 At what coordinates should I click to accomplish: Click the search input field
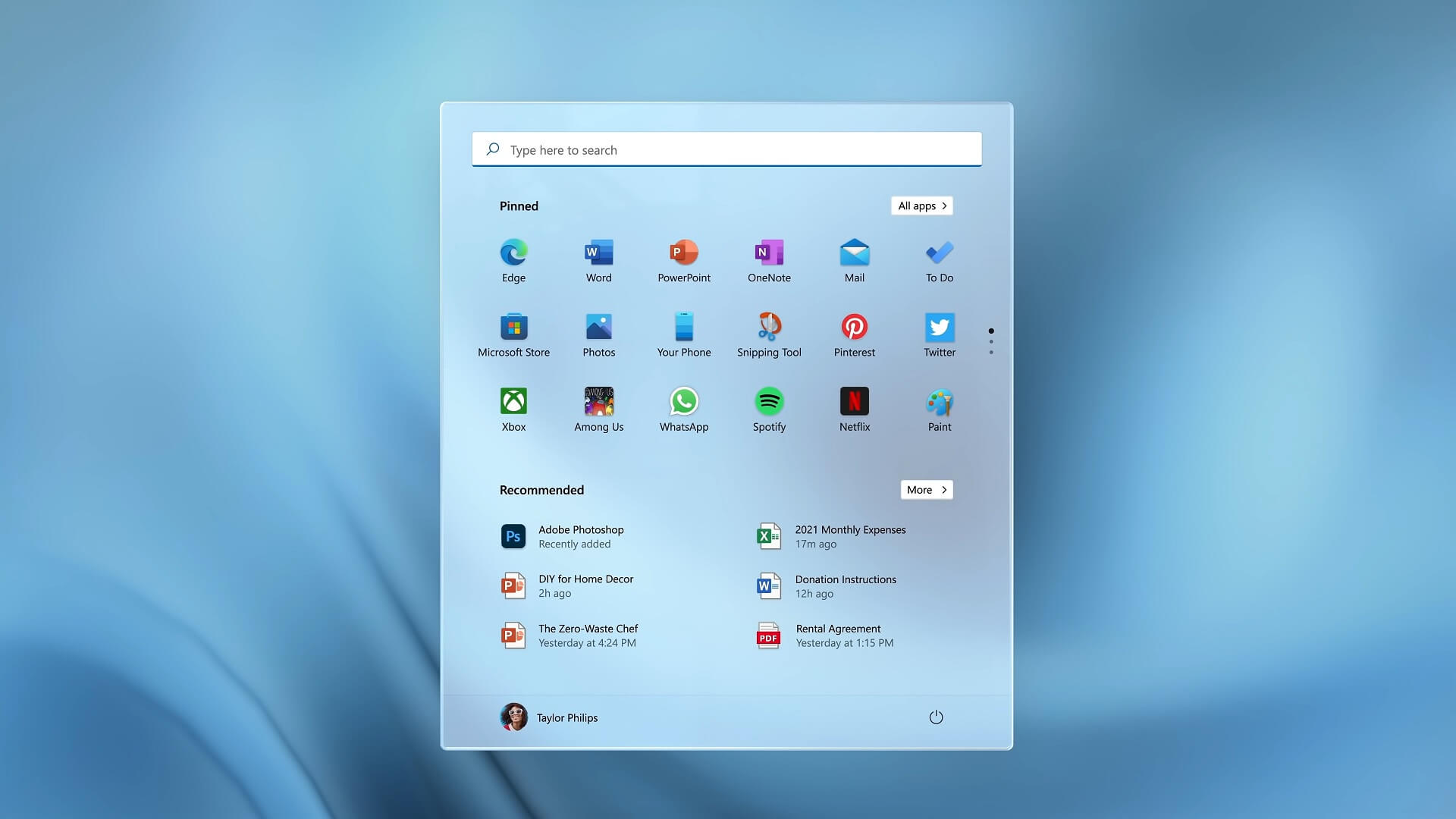728,149
